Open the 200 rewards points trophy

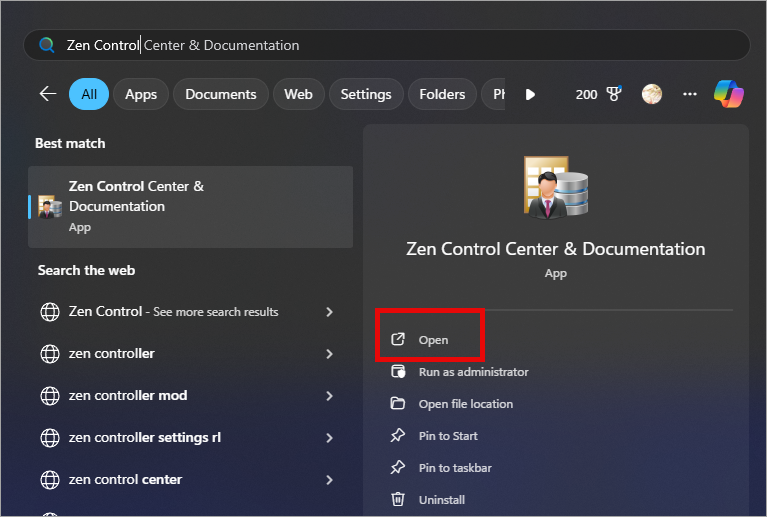[599, 94]
